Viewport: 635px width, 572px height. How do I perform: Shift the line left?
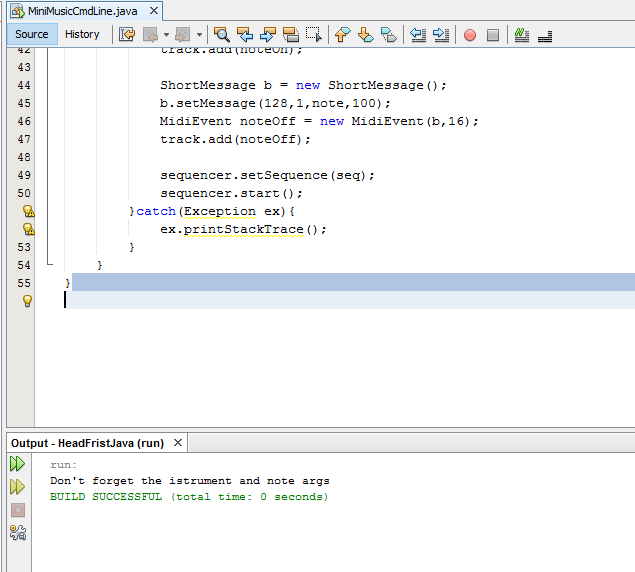tap(418, 34)
